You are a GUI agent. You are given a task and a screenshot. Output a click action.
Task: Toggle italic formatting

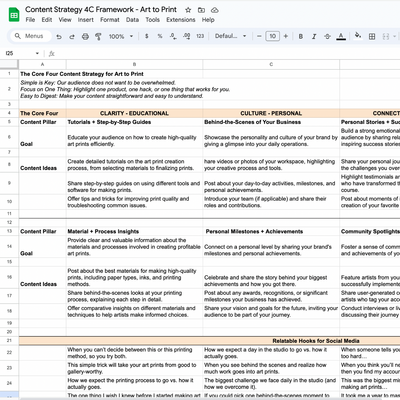pyautogui.click(x=314, y=36)
